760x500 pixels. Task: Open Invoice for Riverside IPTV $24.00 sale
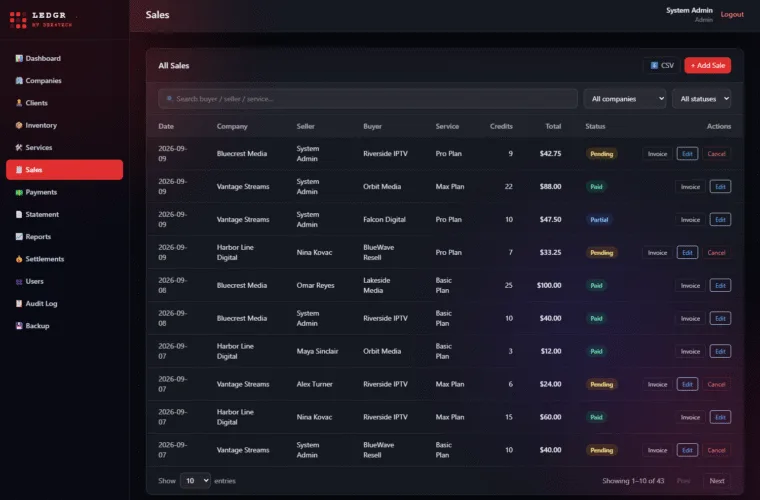tap(657, 384)
